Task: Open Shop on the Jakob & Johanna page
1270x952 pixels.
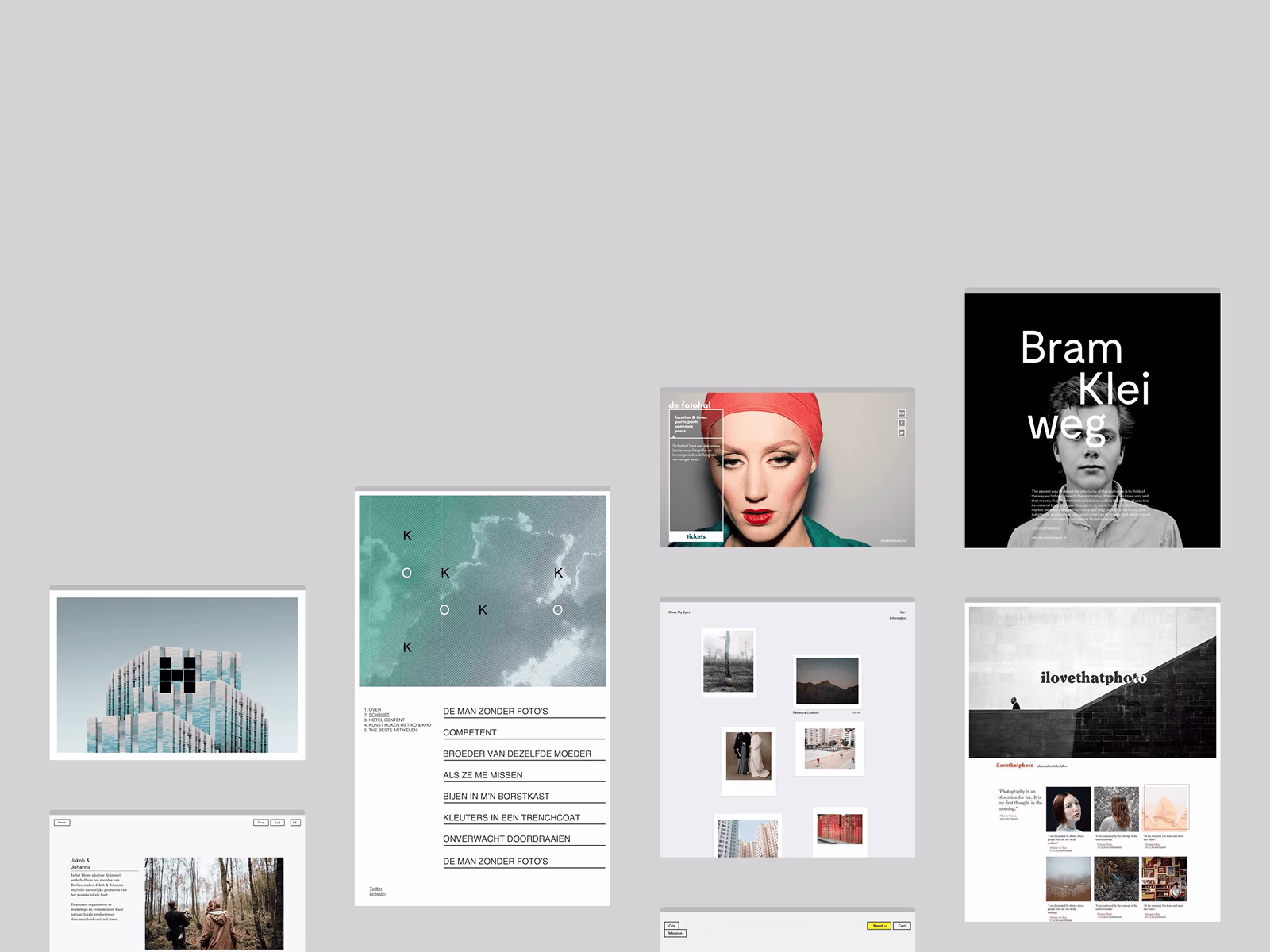Action: 261,823
